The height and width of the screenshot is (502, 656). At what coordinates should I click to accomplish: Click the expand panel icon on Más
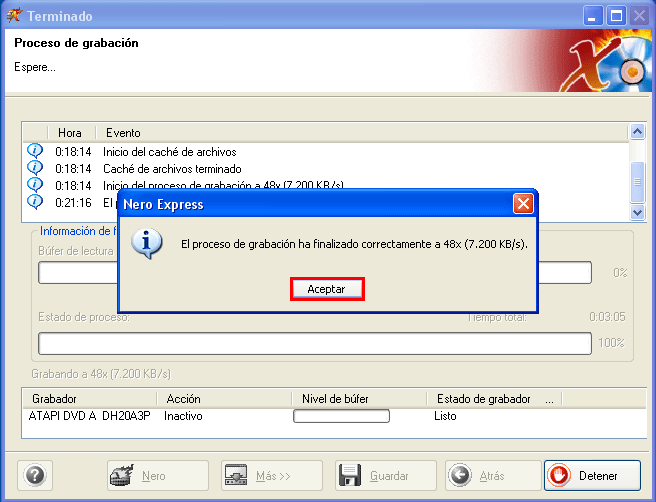pos(236,475)
